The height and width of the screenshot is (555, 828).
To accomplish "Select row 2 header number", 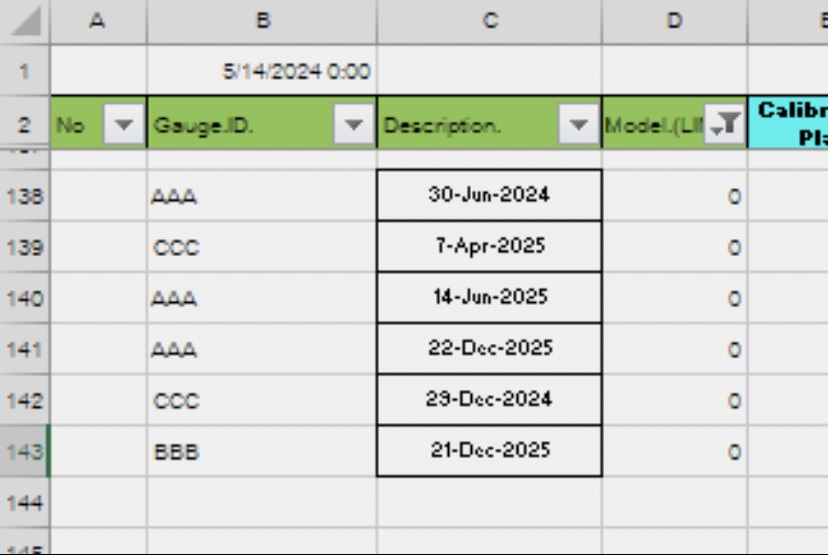I will click(24, 124).
